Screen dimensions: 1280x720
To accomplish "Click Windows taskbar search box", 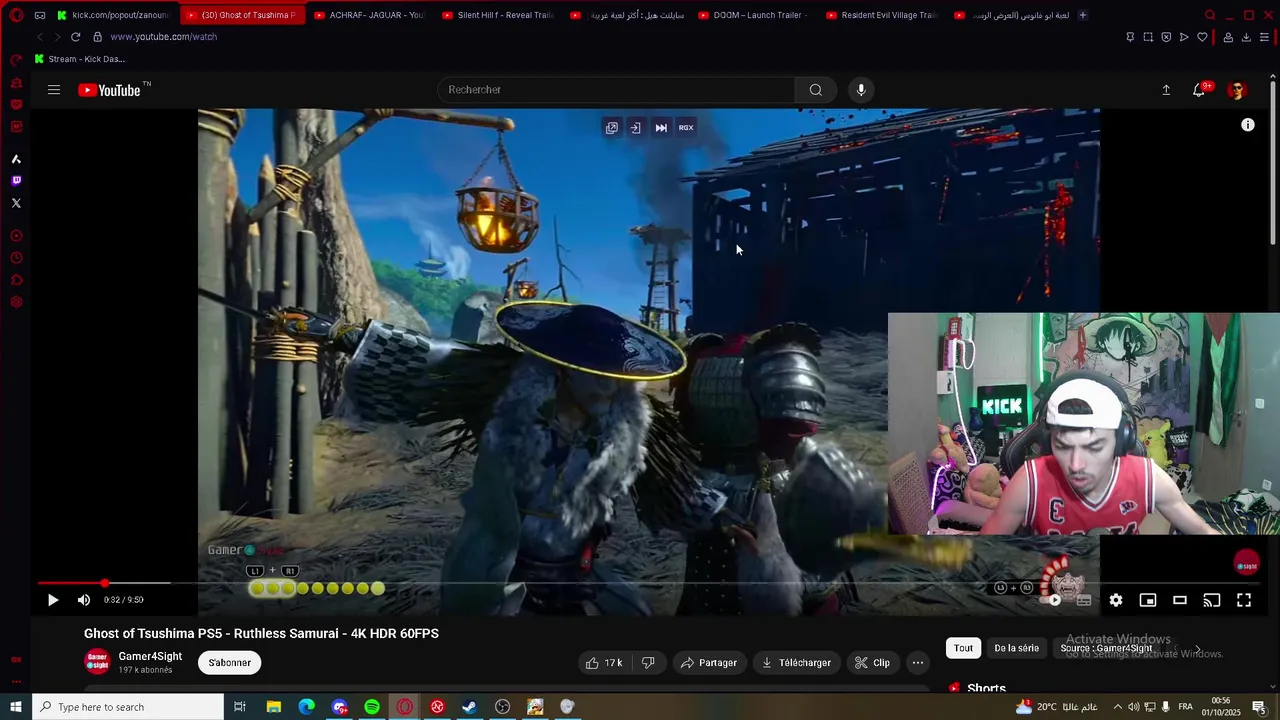I will coord(128,707).
